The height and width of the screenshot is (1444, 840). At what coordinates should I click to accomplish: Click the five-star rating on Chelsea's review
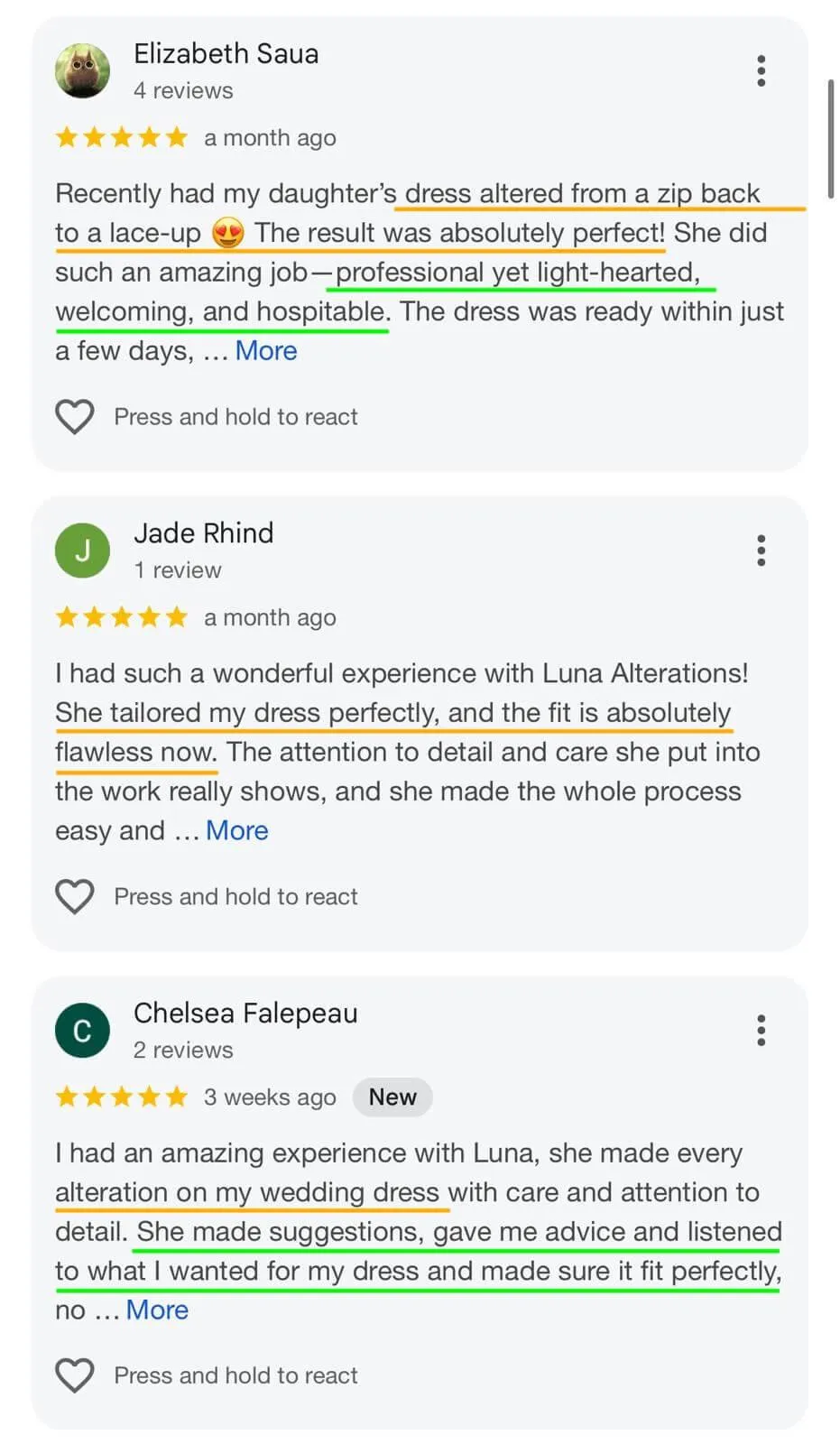click(x=121, y=1097)
